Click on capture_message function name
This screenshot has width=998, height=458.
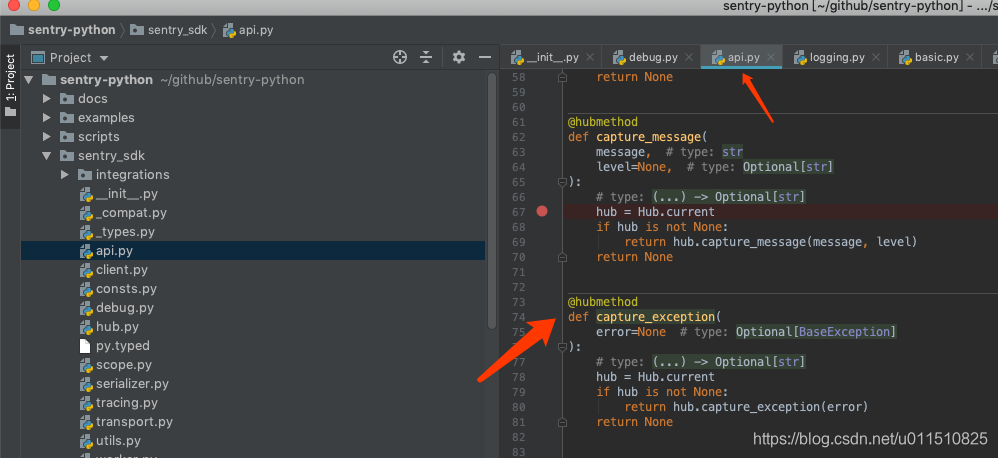pyautogui.click(x=649, y=137)
